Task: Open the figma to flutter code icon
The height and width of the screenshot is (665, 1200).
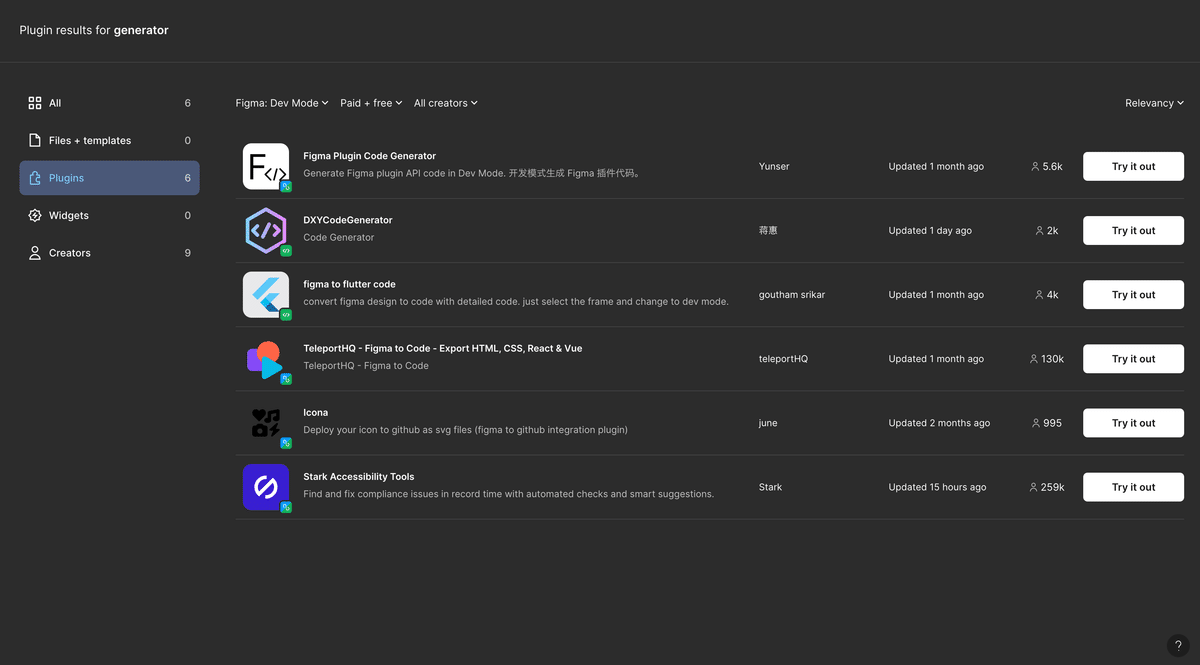Action: pyautogui.click(x=266, y=295)
